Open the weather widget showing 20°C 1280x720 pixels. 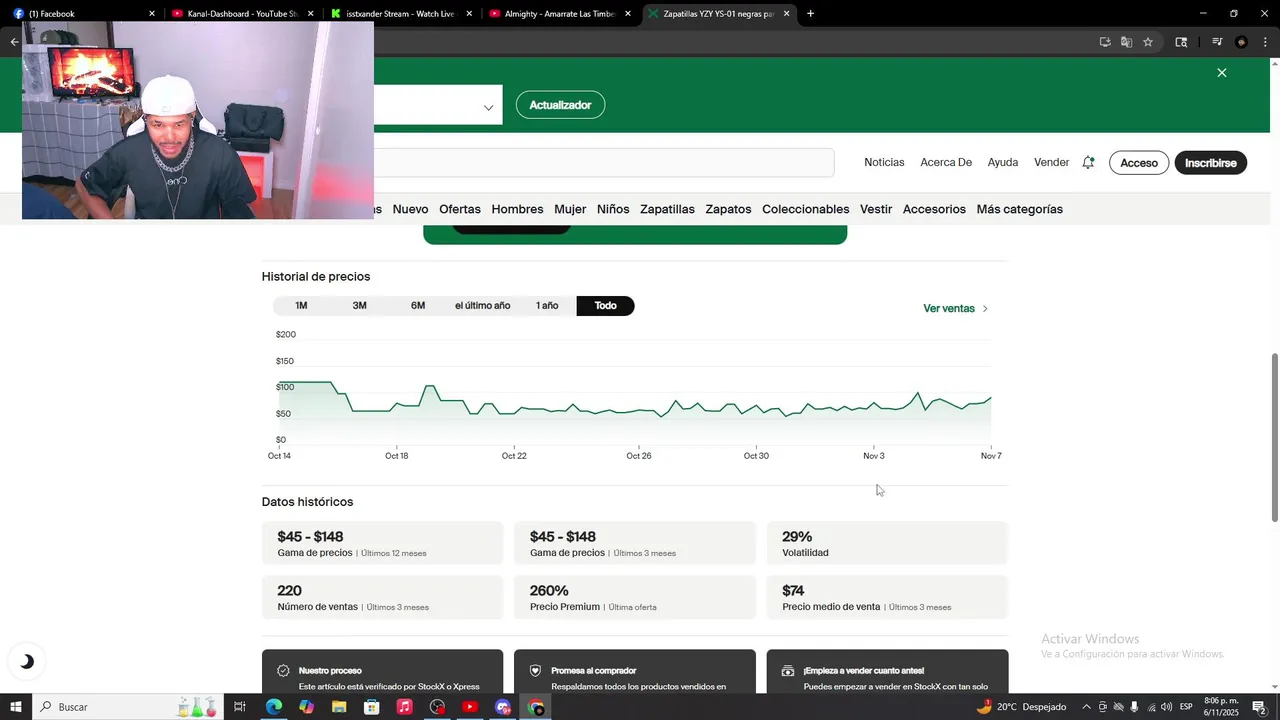1021,707
